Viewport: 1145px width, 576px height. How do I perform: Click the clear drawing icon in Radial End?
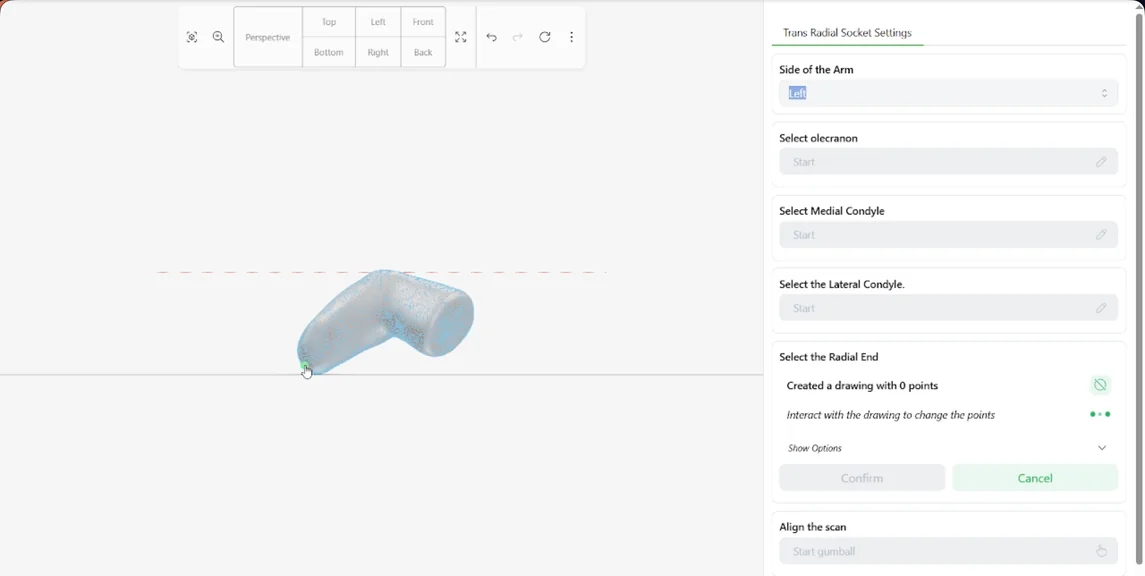click(x=1100, y=385)
